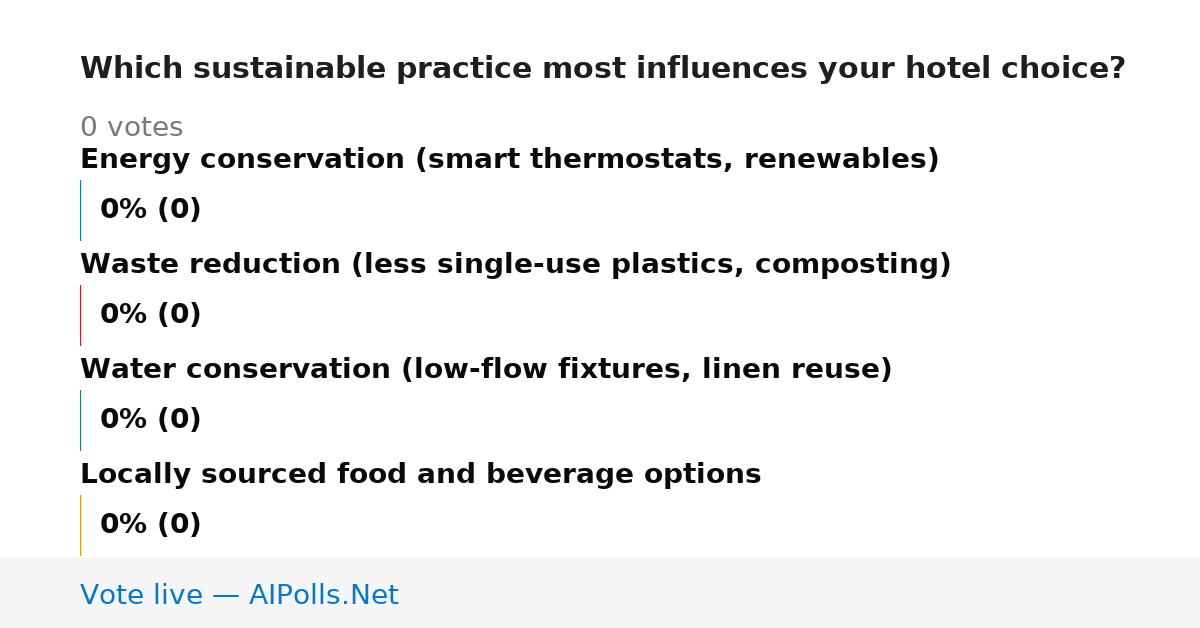
Task: Select the Energy conservation option label
Action: [x=510, y=160]
